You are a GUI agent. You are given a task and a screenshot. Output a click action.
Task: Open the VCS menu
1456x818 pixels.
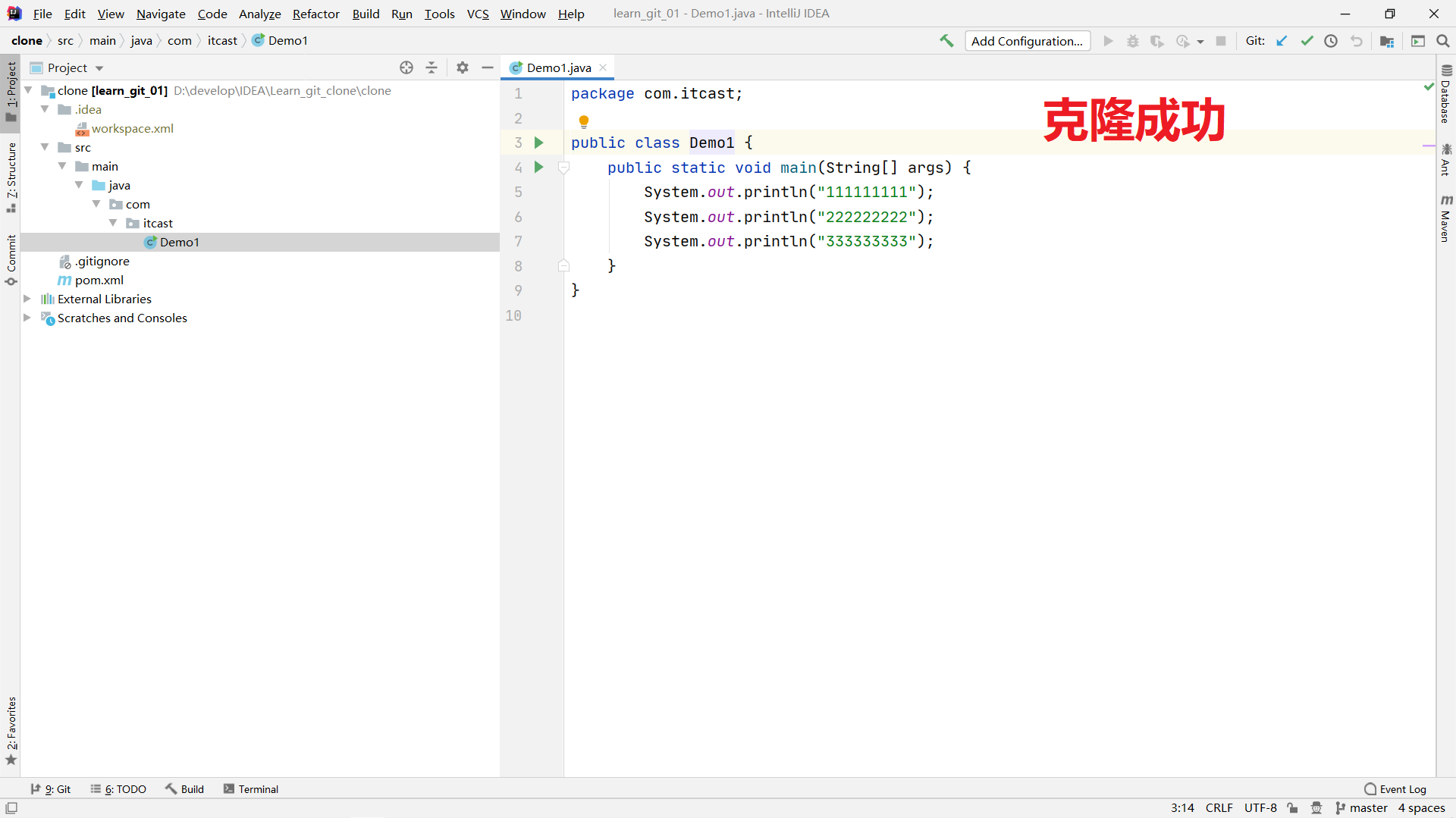click(478, 14)
